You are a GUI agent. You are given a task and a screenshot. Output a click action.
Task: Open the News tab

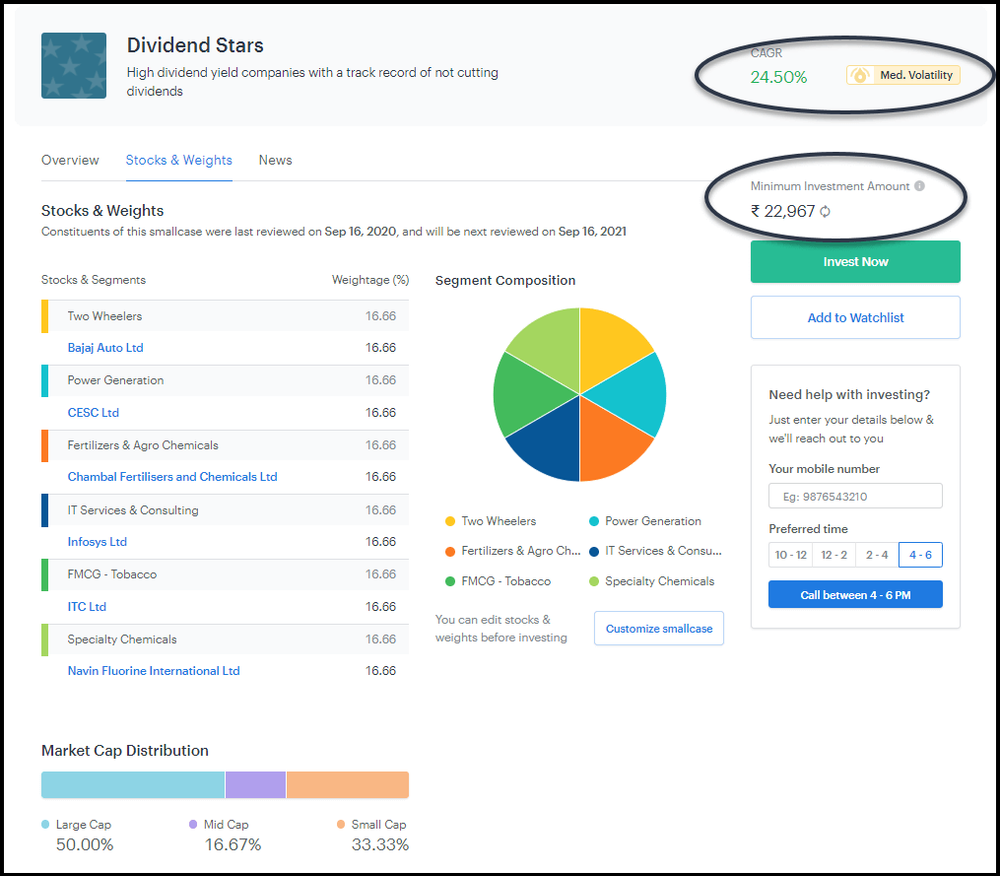click(x=275, y=160)
